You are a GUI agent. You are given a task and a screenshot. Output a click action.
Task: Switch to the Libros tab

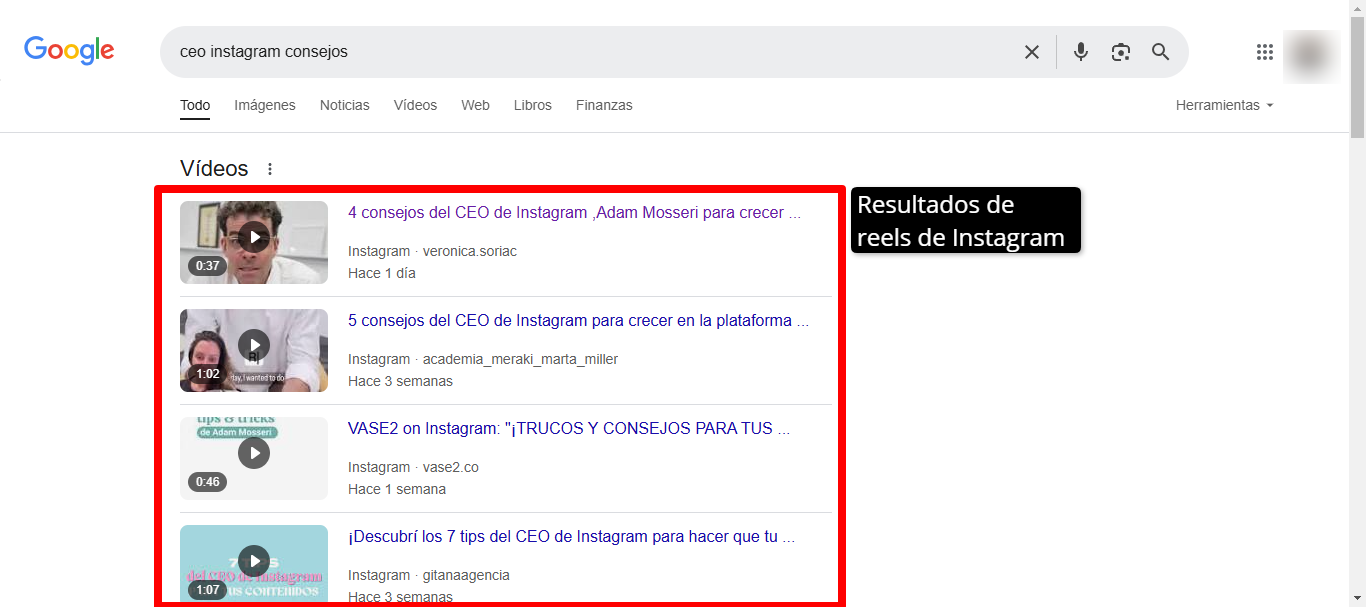(x=533, y=105)
